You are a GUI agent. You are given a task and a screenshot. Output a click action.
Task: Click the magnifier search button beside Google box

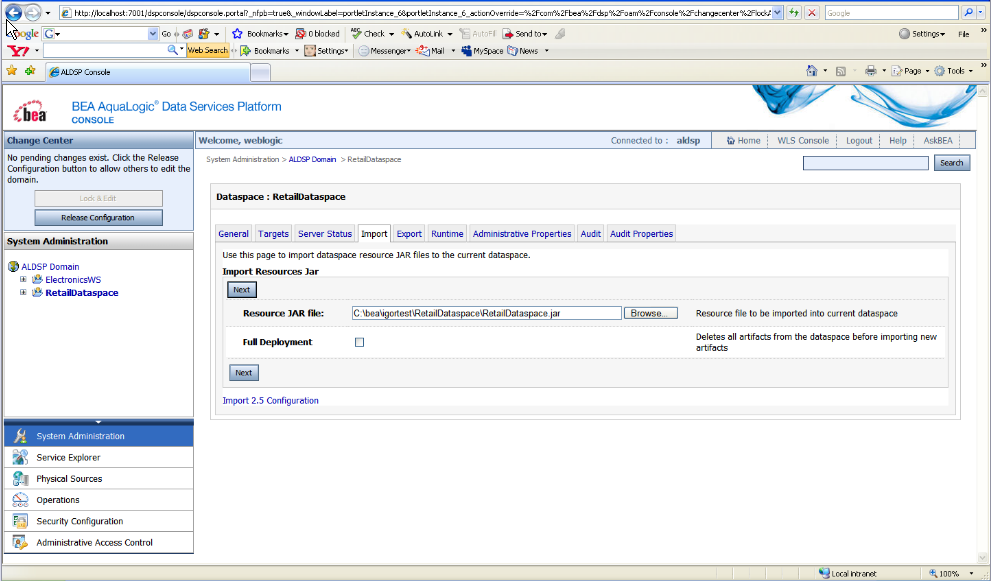[968, 13]
